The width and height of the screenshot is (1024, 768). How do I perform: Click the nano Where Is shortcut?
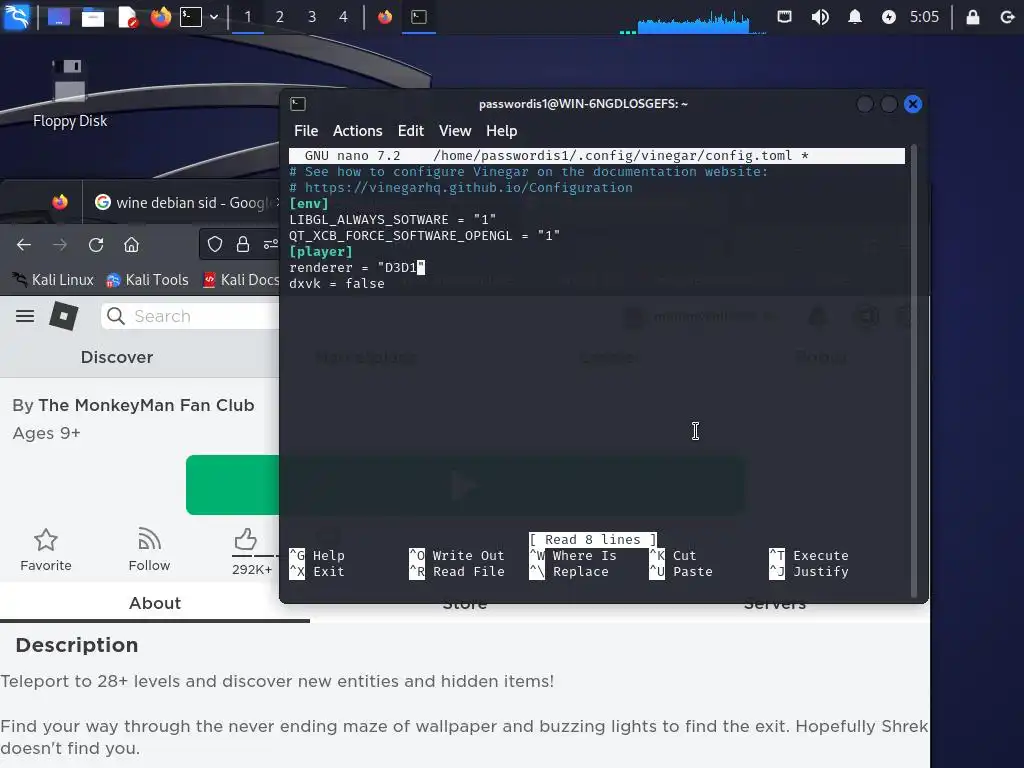tap(573, 556)
